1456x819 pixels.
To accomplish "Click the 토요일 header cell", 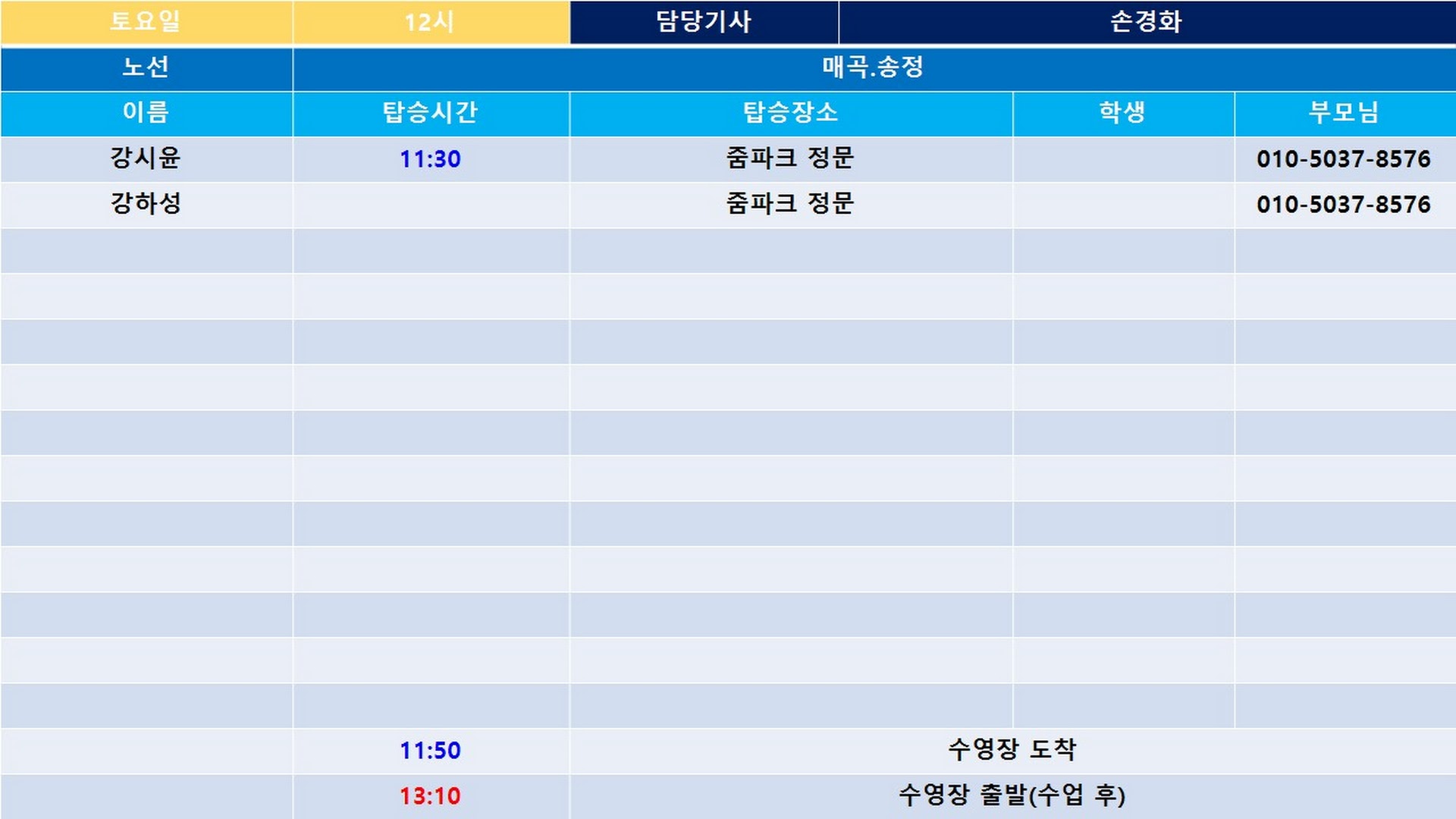I will (x=146, y=21).
